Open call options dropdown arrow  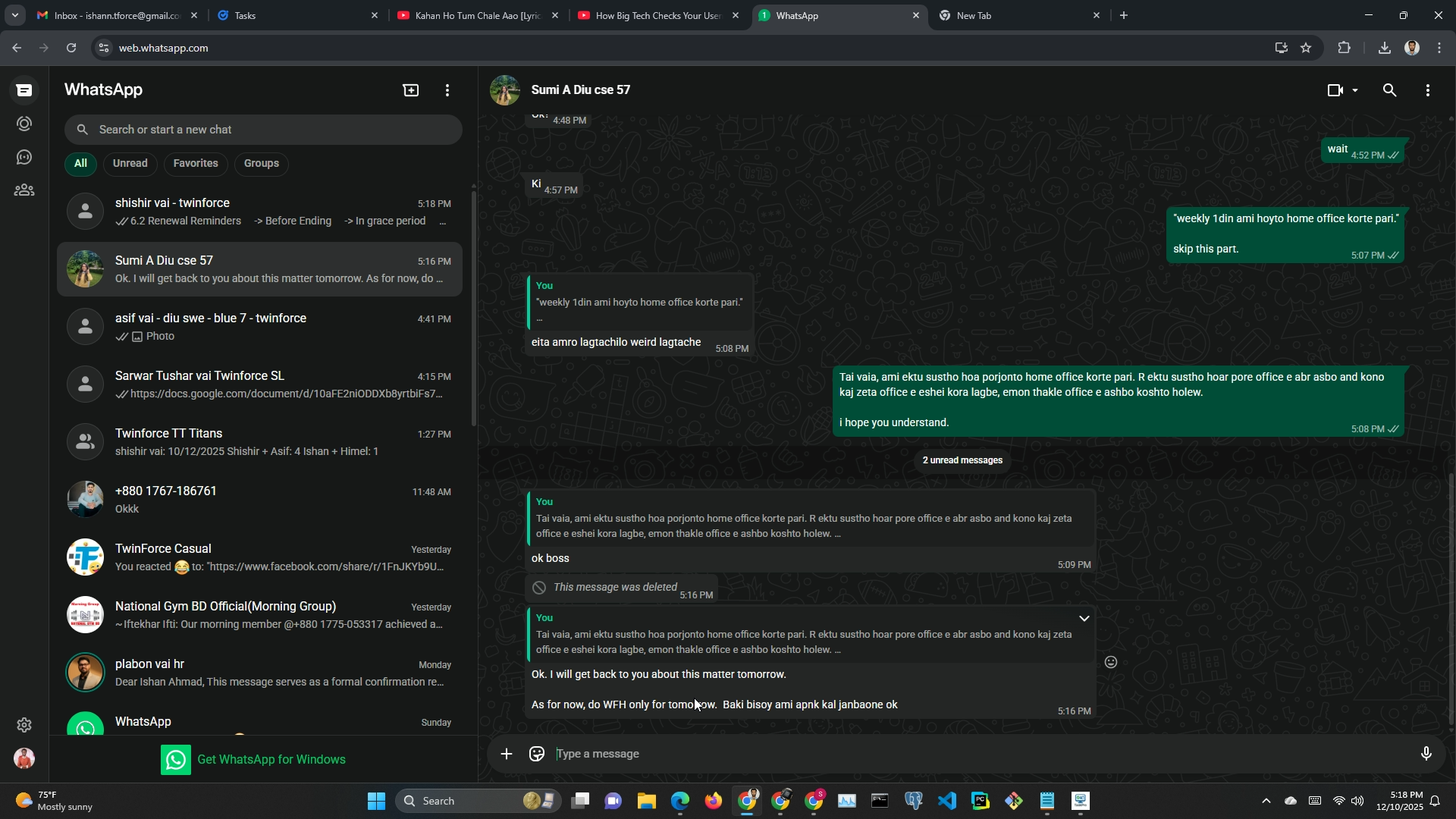[x=1355, y=90]
